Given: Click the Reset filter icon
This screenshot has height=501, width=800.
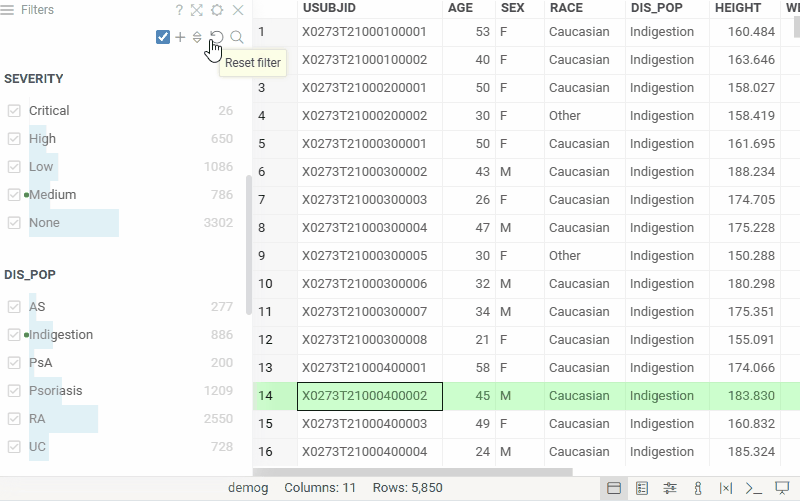Looking at the screenshot, I should (x=217, y=37).
